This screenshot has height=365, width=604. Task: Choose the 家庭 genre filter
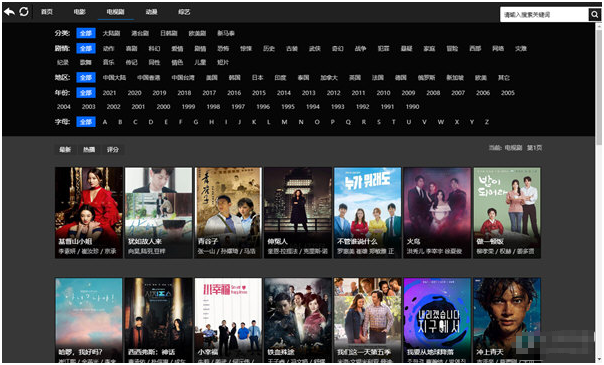[429, 49]
